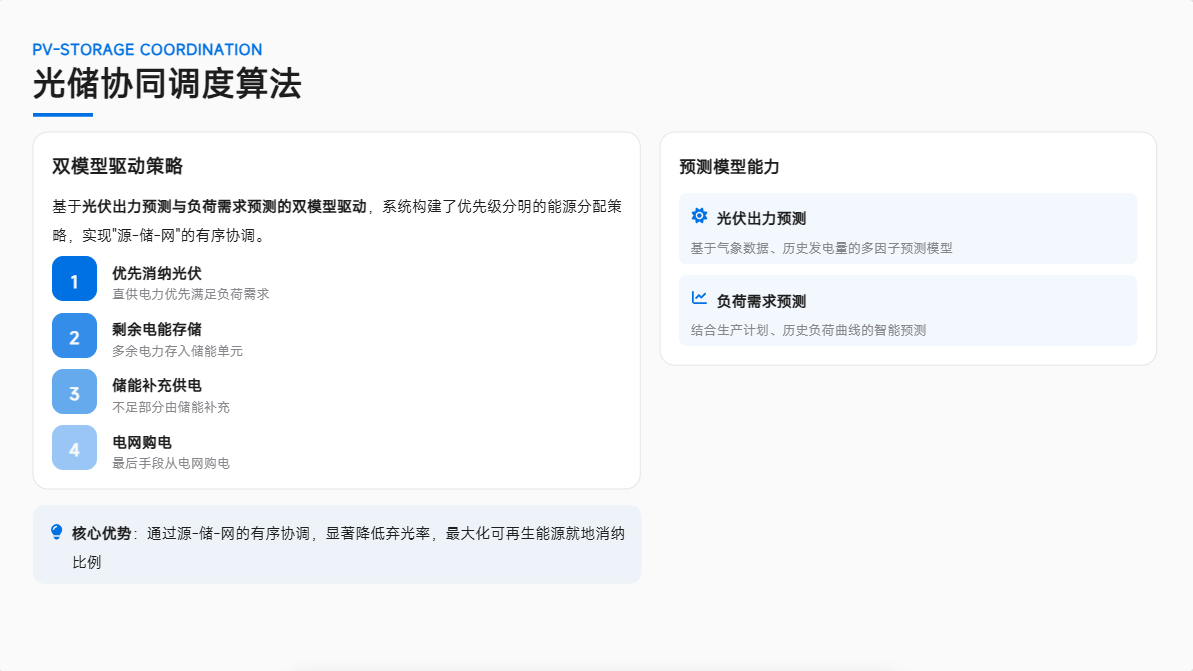The height and width of the screenshot is (671, 1193).
Task: Click the gear icon beside 光伏出力预测
Action: tap(698, 216)
